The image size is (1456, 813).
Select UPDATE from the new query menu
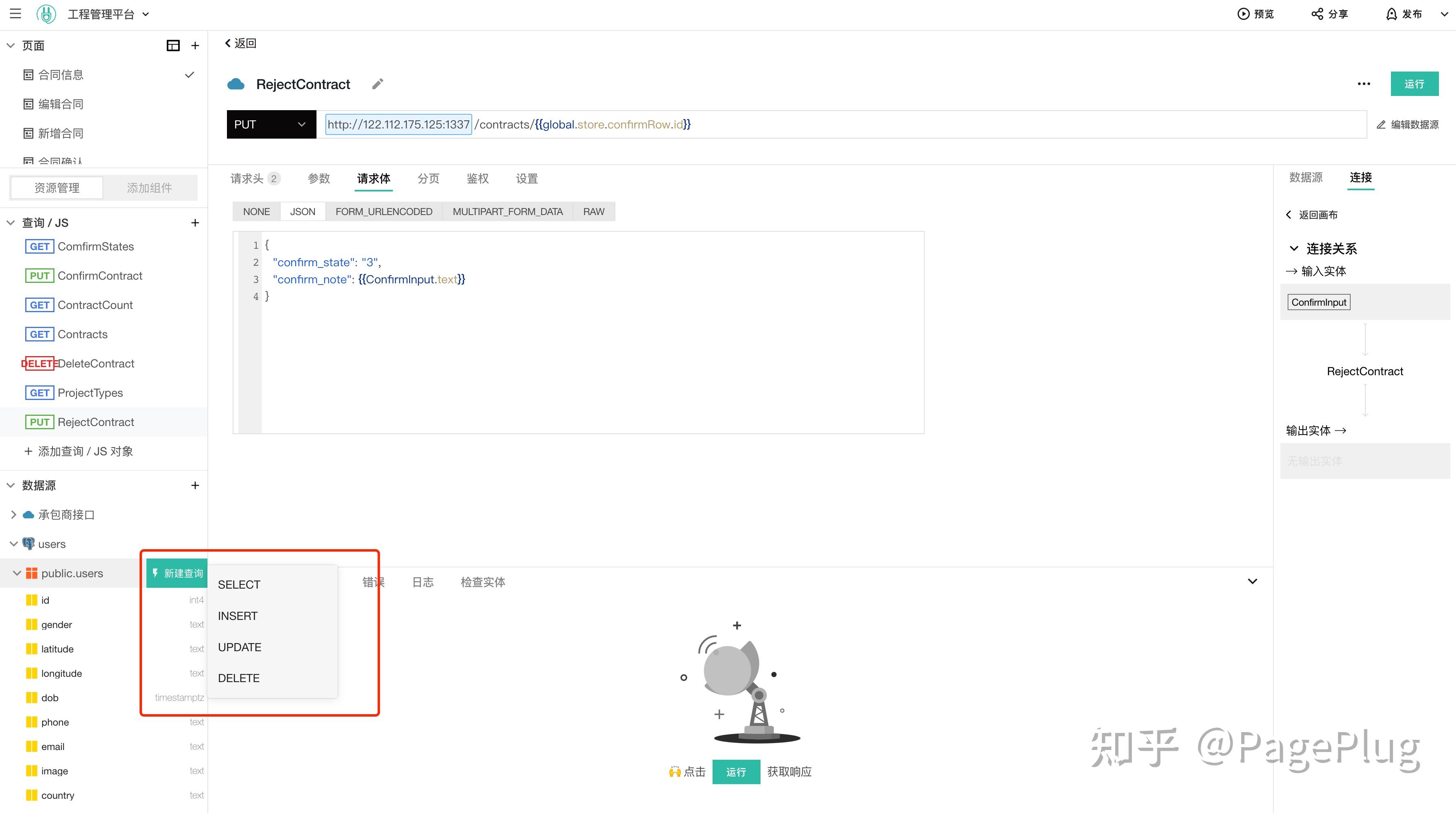[240, 647]
